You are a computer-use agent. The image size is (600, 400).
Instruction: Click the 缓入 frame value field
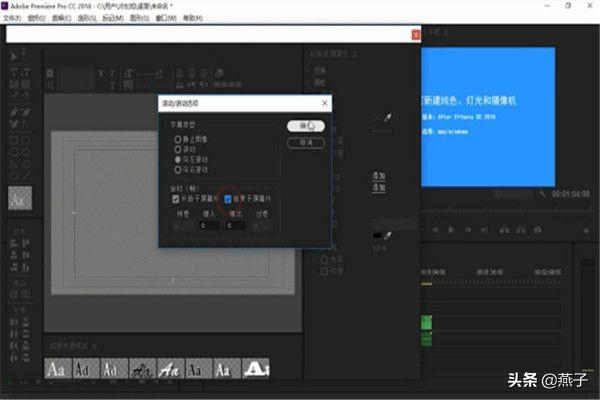coord(209,225)
